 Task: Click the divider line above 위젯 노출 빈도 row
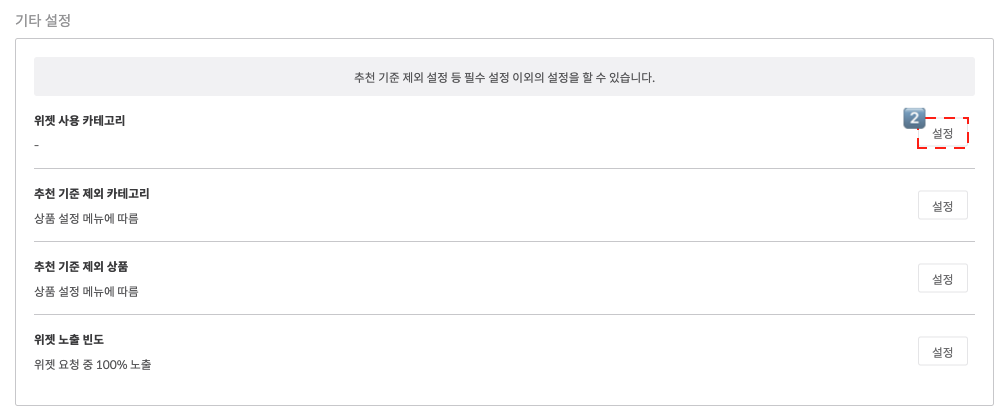click(x=504, y=315)
